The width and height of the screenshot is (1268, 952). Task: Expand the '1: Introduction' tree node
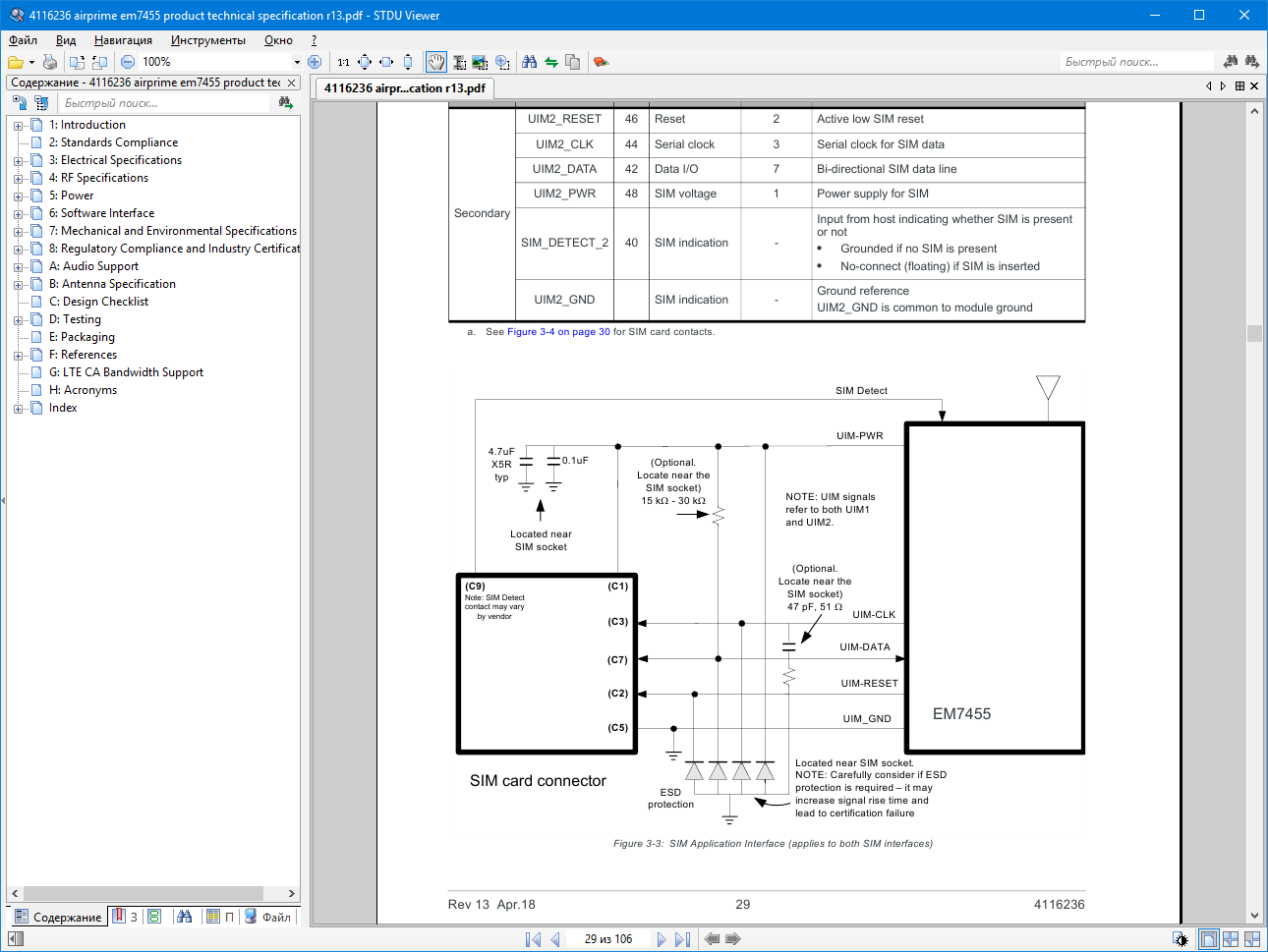(18, 126)
